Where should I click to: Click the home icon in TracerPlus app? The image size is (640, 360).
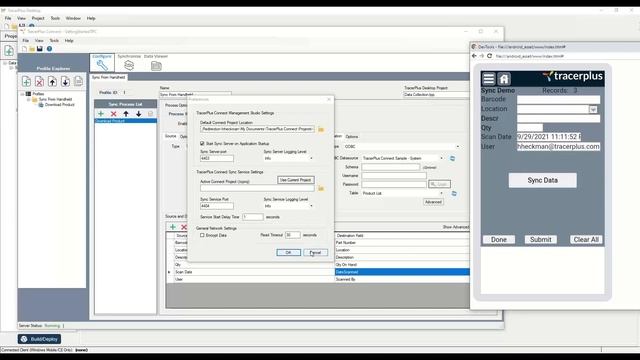(x=504, y=78)
